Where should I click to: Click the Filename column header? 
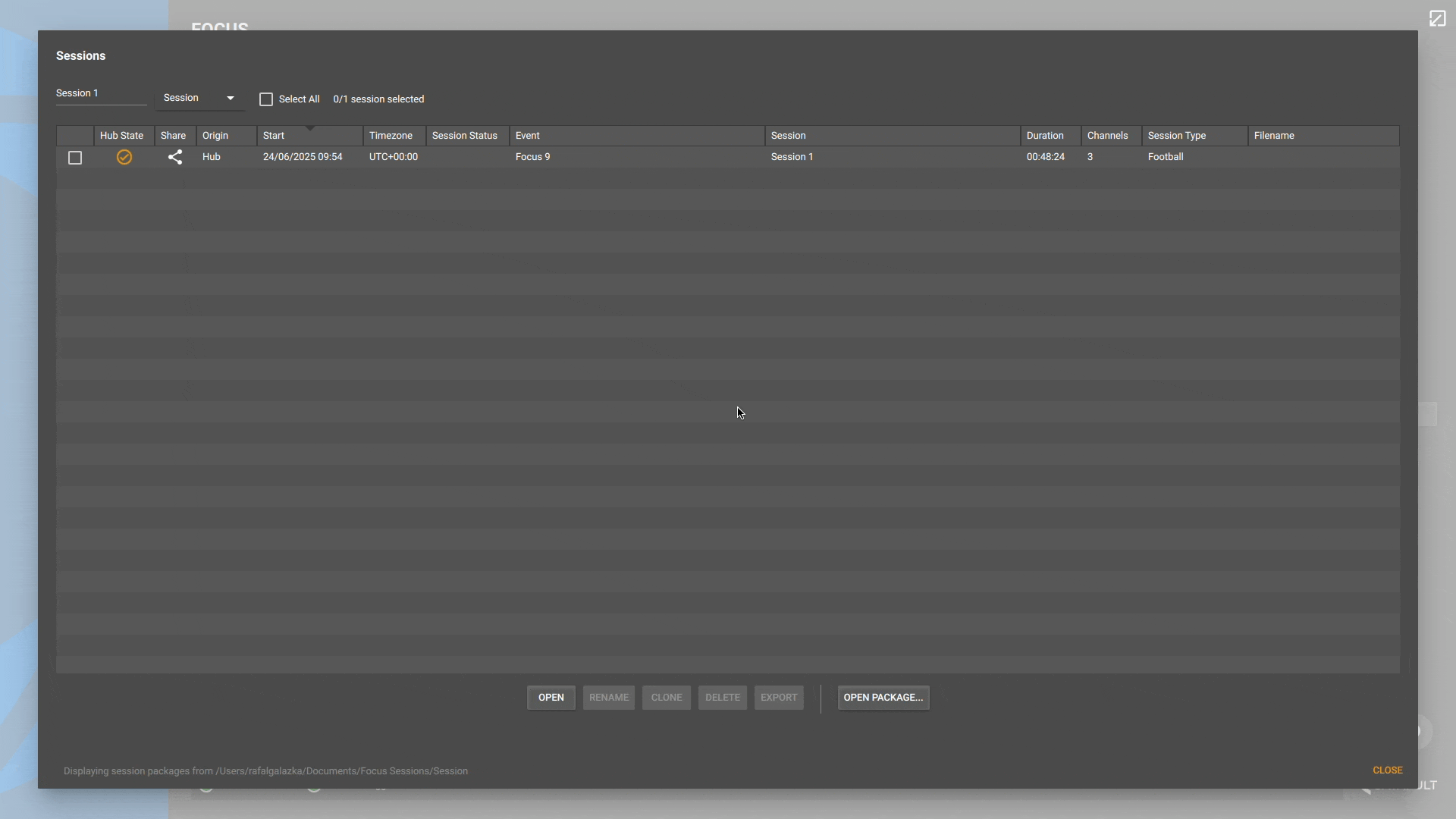[1323, 136]
